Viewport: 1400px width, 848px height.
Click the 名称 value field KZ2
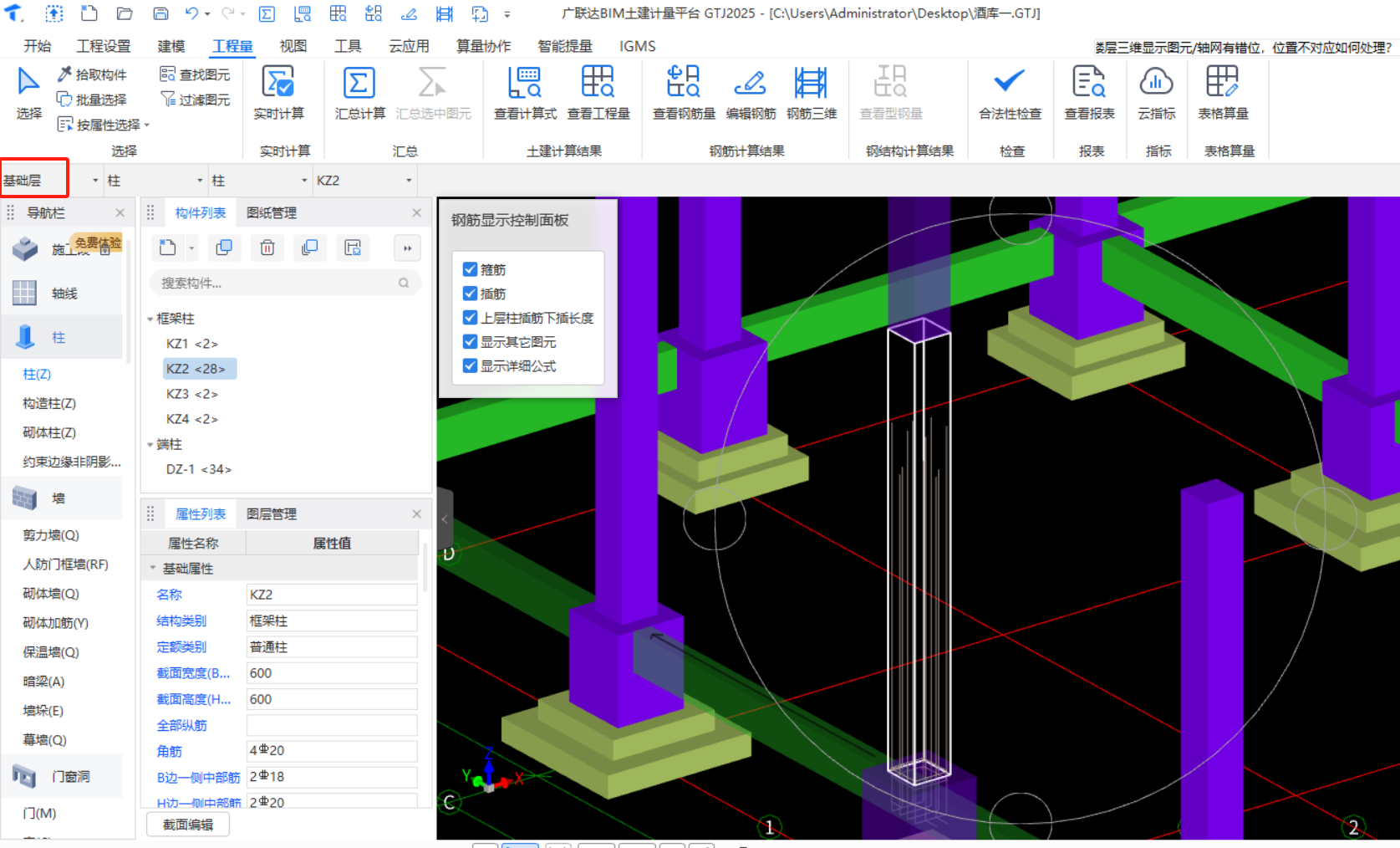coord(332,595)
